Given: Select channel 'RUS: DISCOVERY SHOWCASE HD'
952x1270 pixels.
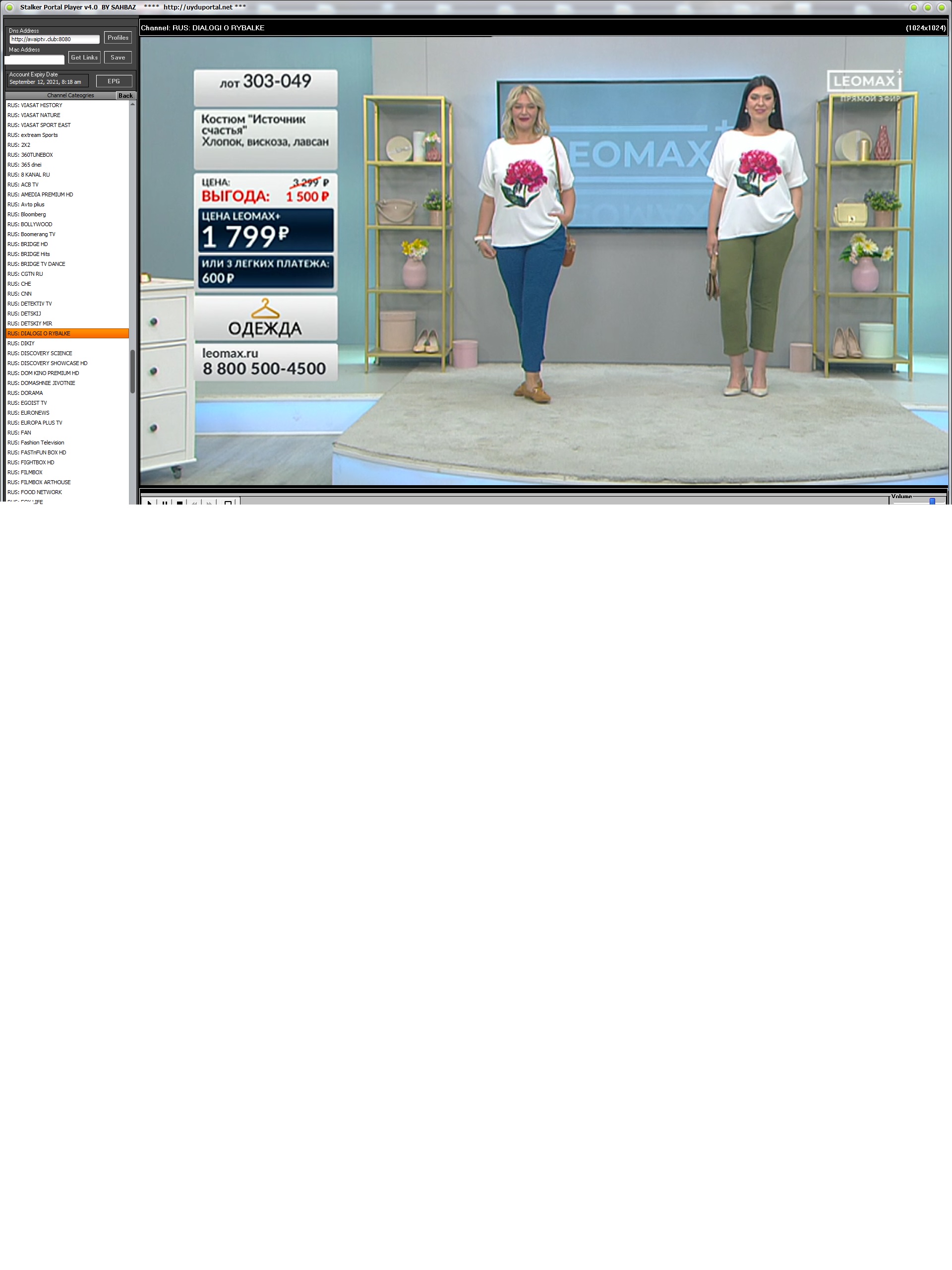Looking at the screenshot, I should (67, 364).
